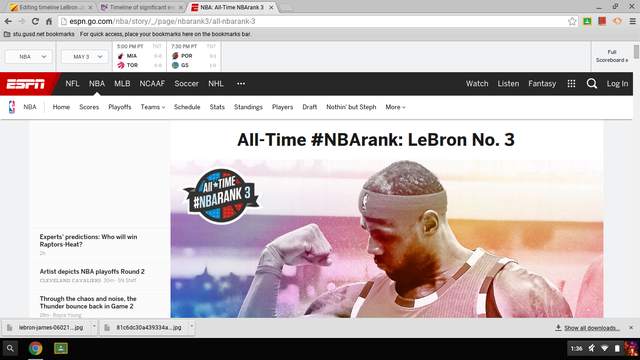Open the MAY 3 date dropdown
The width and height of the screenshot is (640, 360).
[x=84, y=57]
